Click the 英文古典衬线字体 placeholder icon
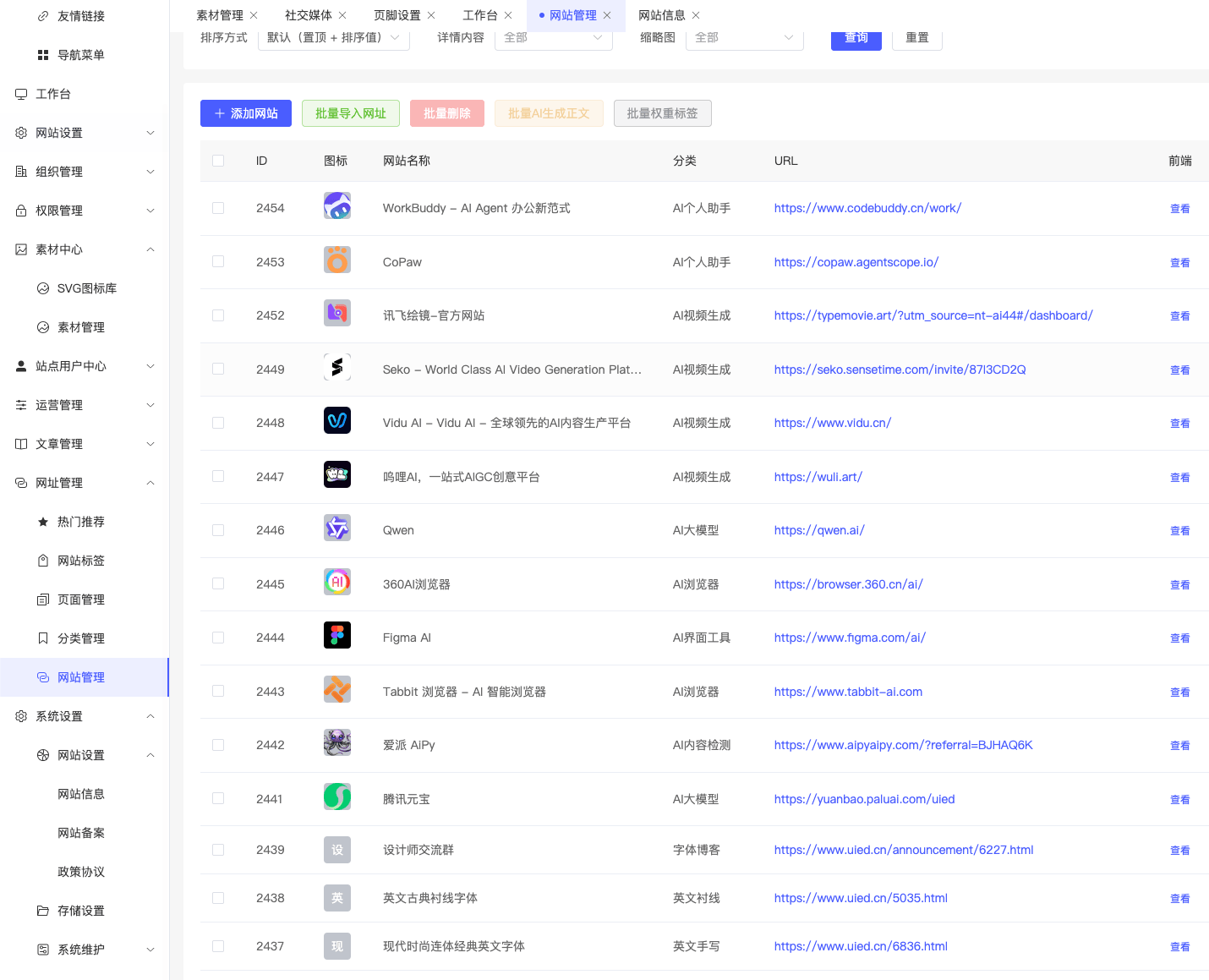Image resolution: width=1209 pixels, height=980 pixels. tap(337, 898)
